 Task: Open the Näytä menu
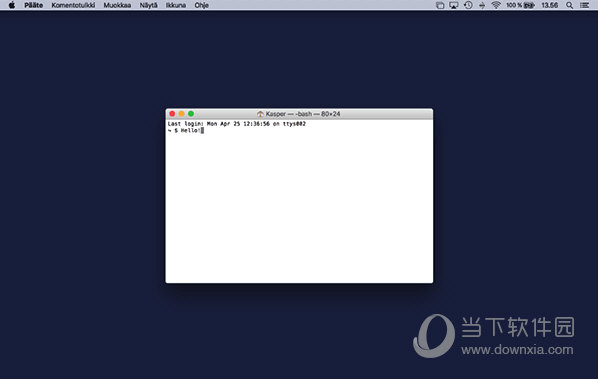pos(148,5)
